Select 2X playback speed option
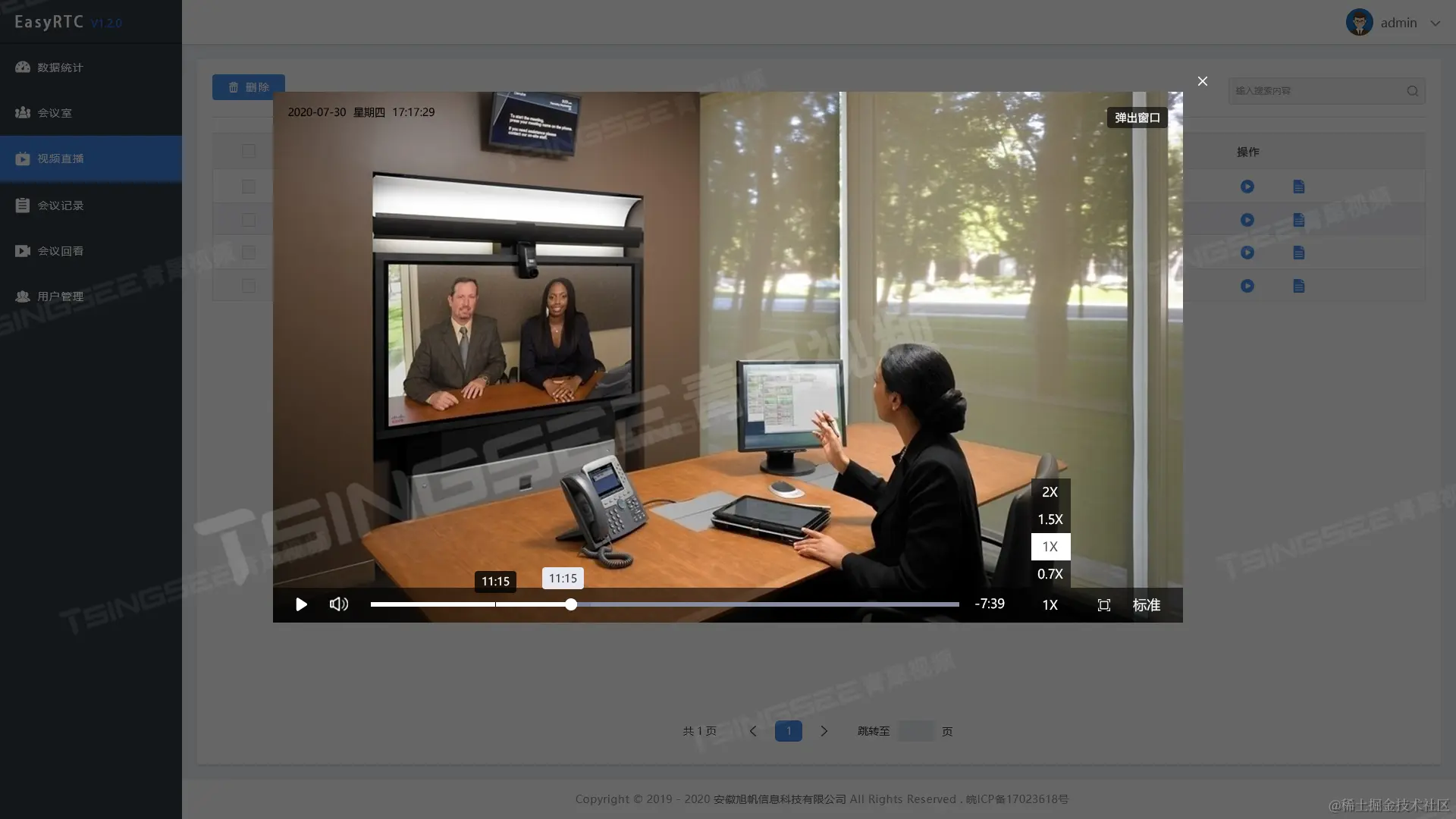The width and height of the screenshot is (1456, 819). [x=1050, y=492]
